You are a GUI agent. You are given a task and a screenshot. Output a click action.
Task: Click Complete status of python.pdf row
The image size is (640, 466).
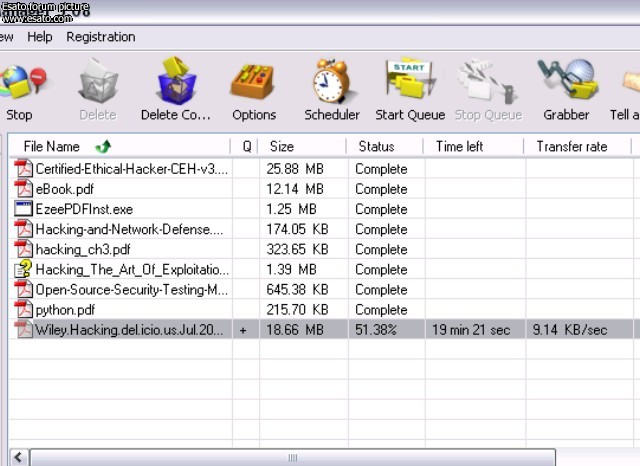[x=381, y=310]
